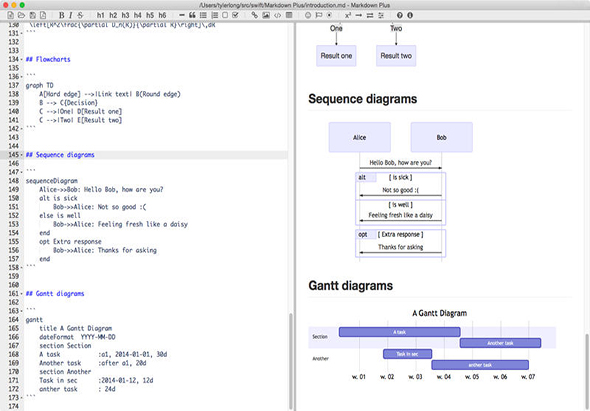
Task: Apply heading level h1
Action: [100, 15]
